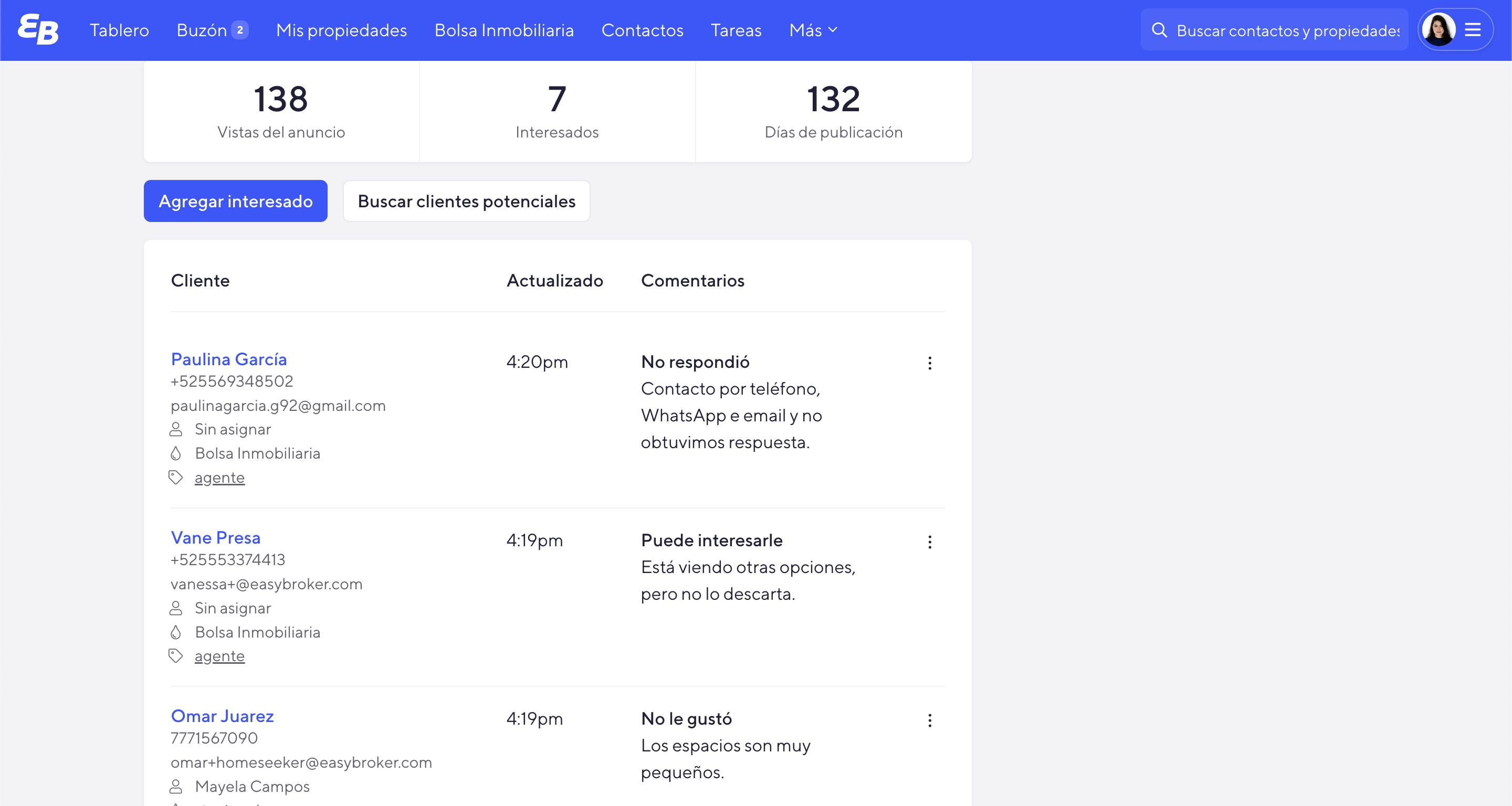Navigate to Contactos
This screenshot has width=1512, height=806.
pos(642,30)
